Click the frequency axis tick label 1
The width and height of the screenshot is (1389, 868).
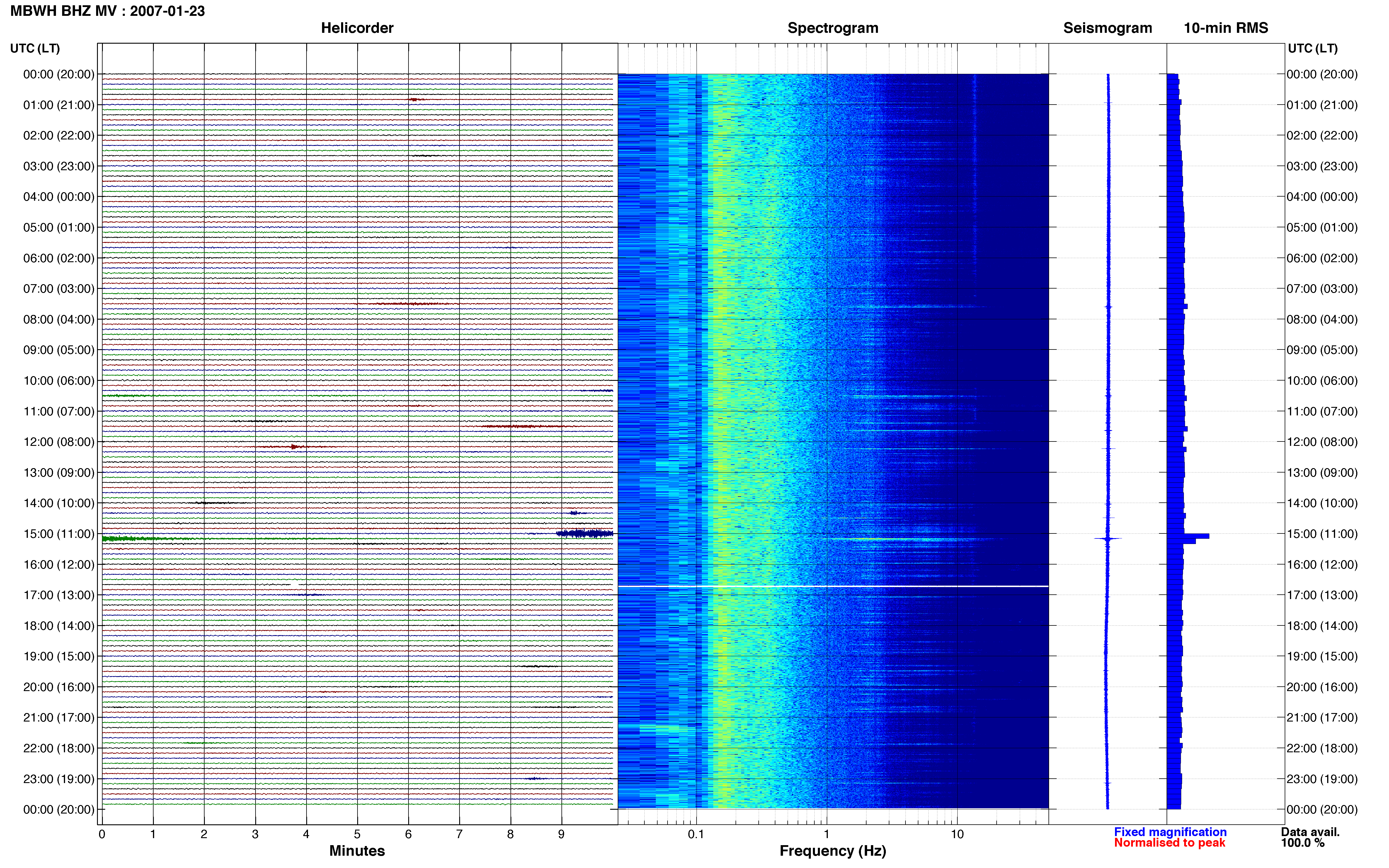pos(826,834)
